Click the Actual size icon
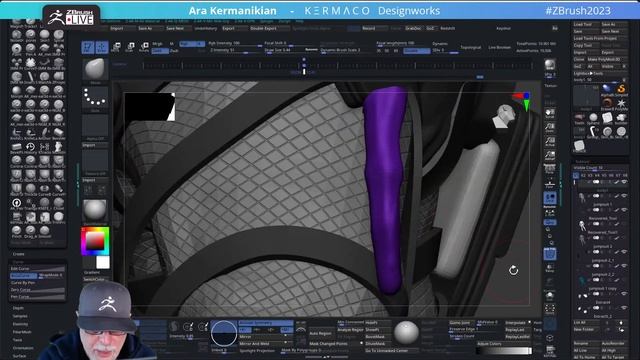This screenshot has width=640, height=360. pos(550,142)
